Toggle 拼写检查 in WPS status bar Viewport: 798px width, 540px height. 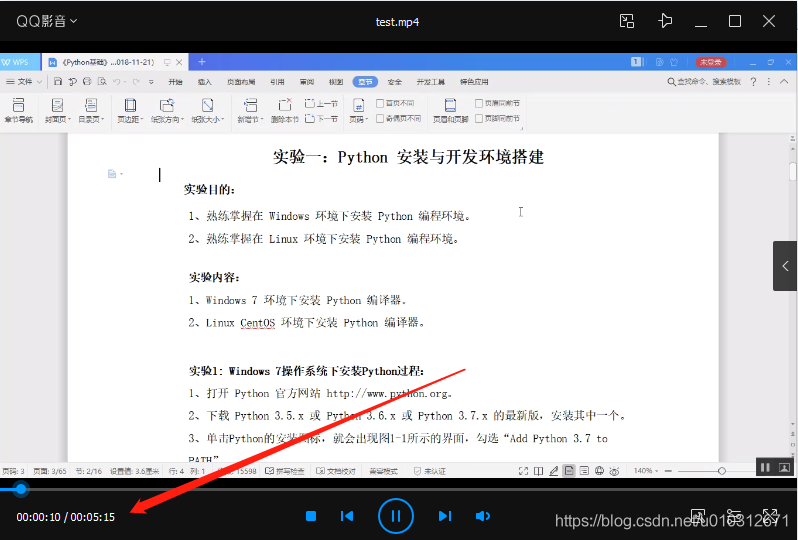point(284,471)
